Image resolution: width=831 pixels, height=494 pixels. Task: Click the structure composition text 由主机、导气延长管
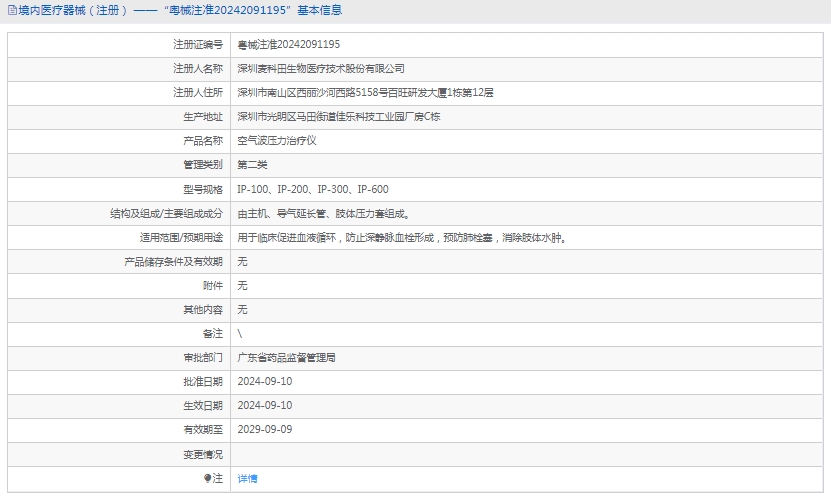coord(323,213)
